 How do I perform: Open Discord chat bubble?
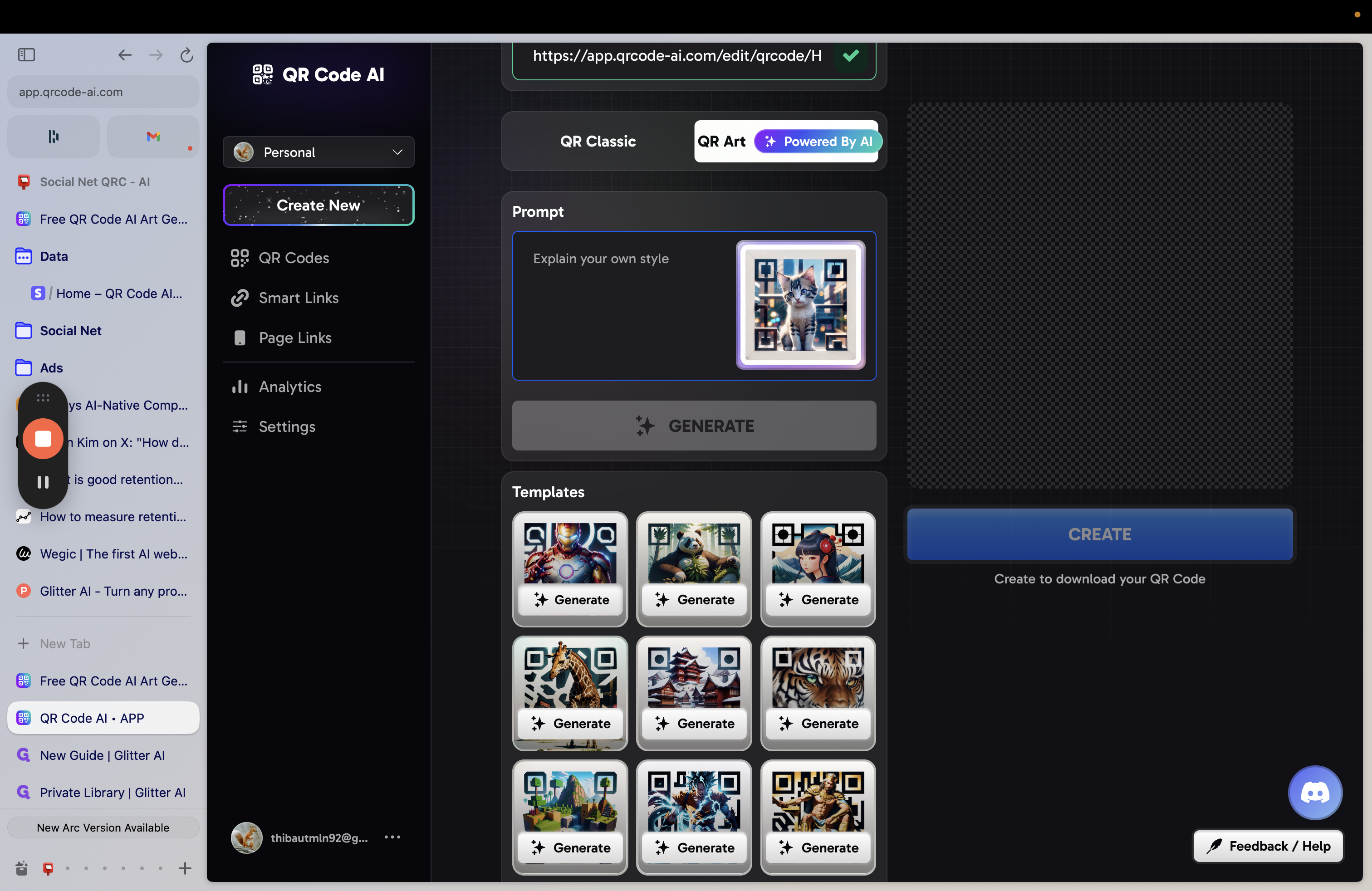[1315, 793]
